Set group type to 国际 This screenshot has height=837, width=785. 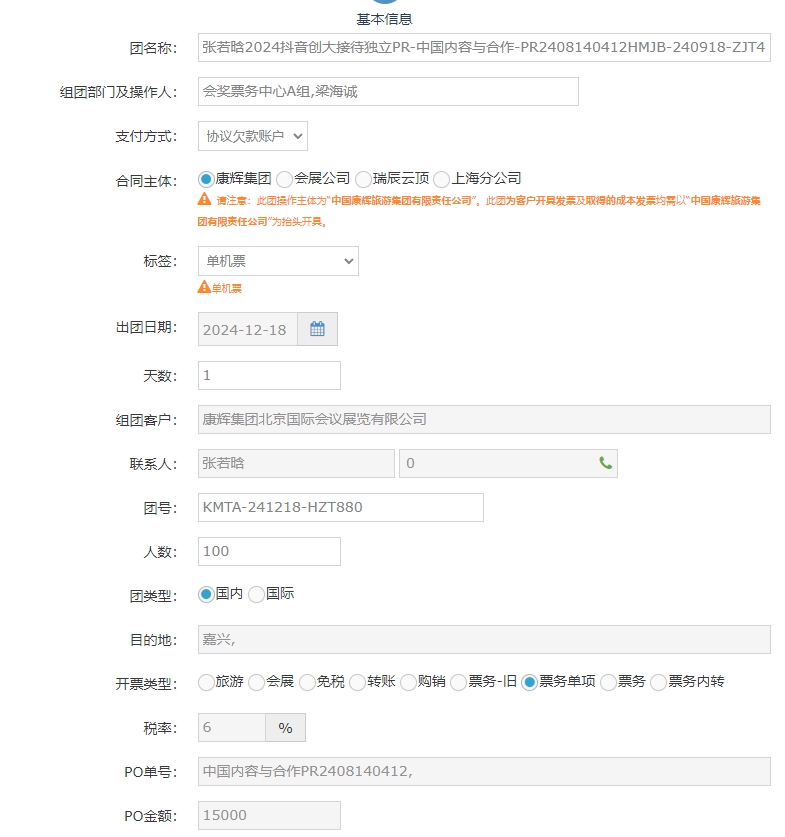point(257,594)
